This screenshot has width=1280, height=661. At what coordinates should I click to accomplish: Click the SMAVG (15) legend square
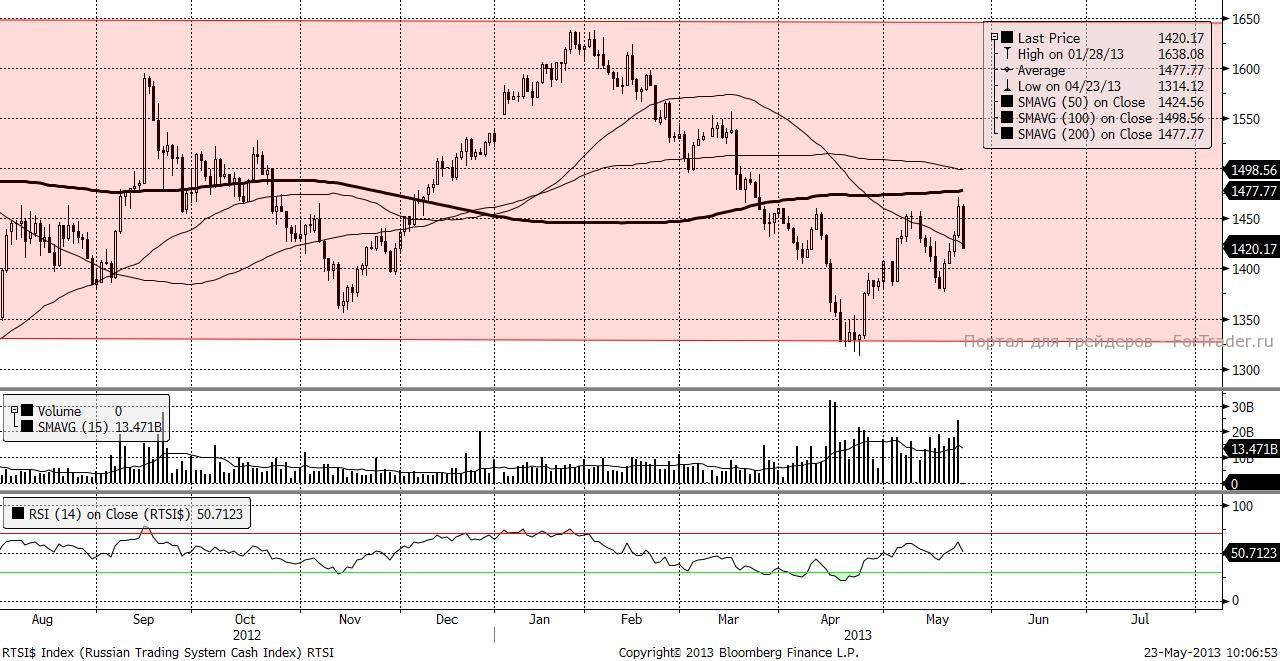pos(27,427)
